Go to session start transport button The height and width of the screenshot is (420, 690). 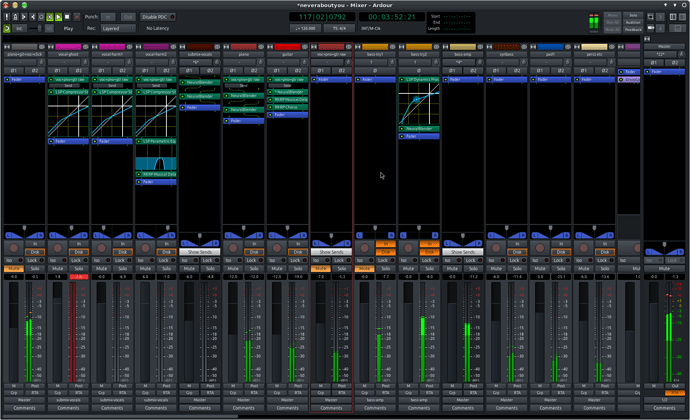(x=24, y=17)
